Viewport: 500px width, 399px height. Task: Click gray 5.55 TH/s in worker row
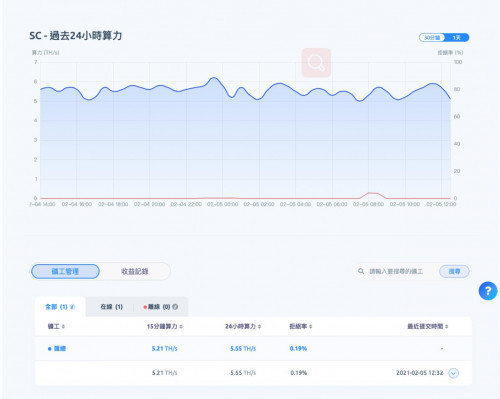pyautogui.click(x=243, y=373)
